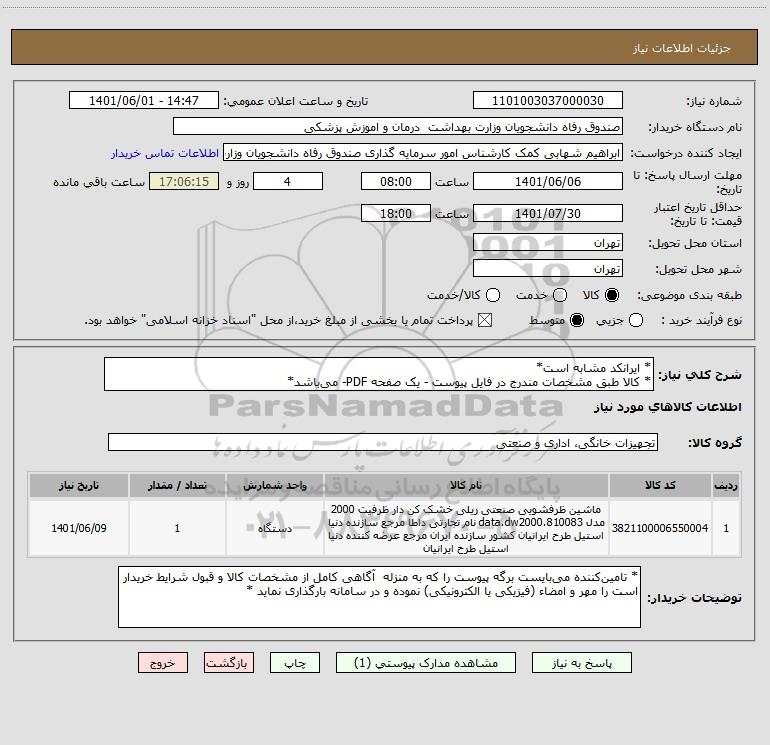Screen dimensions: 770x745
Task: Click response deadline date 1401/06/06 field
Action: [x=548, y=181]
